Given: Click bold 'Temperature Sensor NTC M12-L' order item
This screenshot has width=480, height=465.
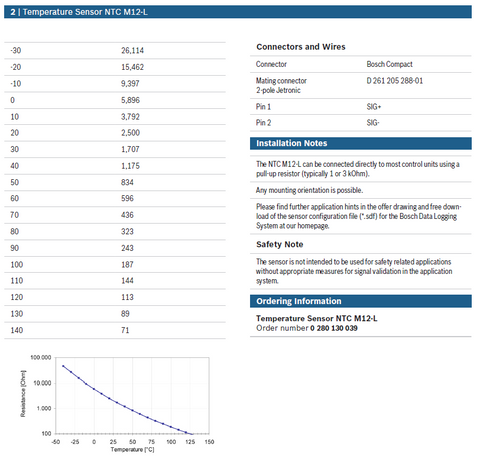Looking at the screenshot, I should pos(317,319).
